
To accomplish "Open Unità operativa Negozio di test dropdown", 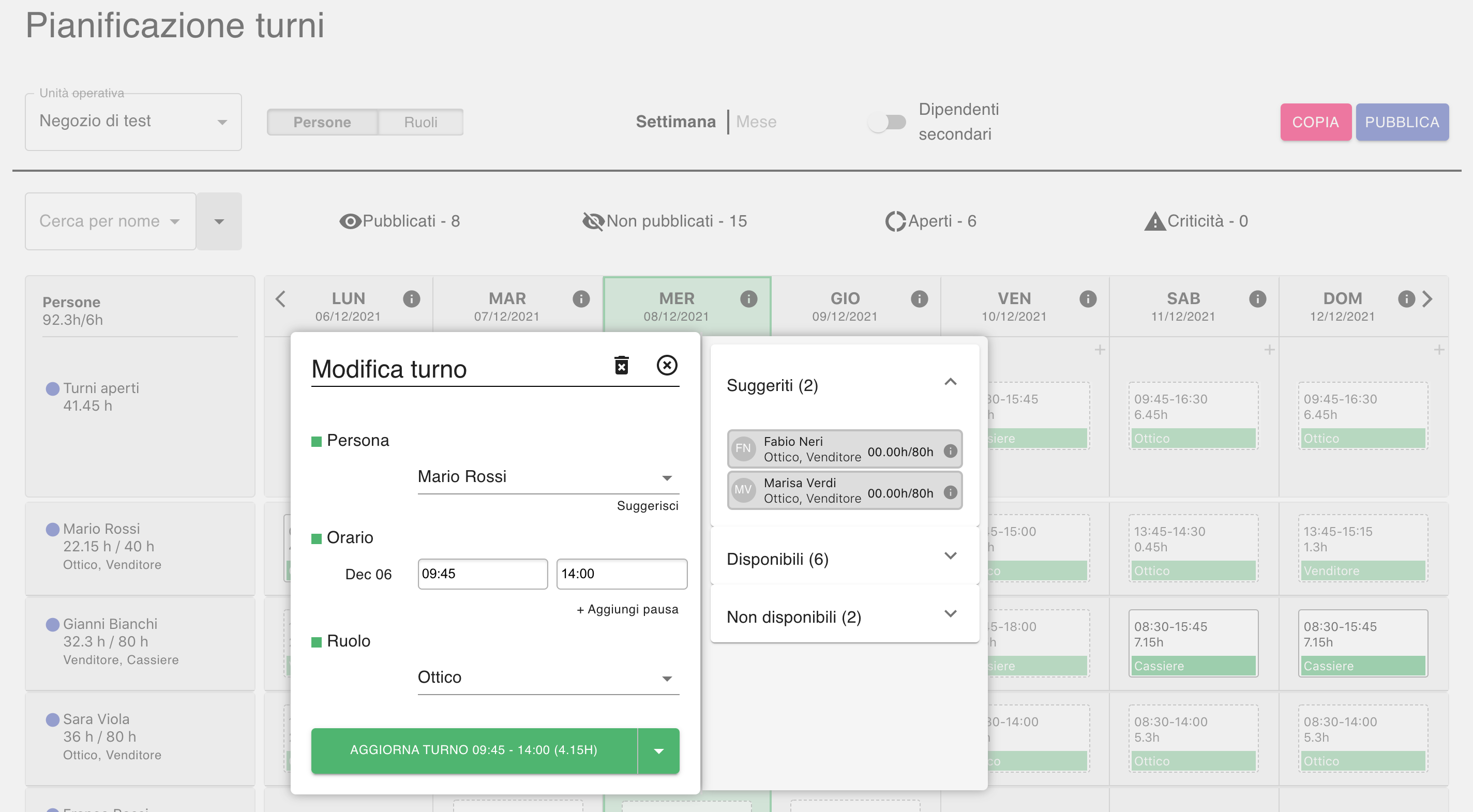I will point(133,122).
